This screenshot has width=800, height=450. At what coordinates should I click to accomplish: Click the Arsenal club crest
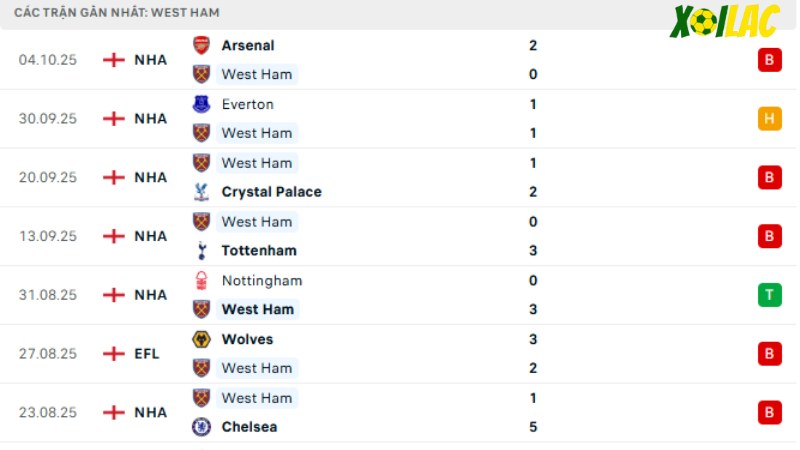click(201, 45)
